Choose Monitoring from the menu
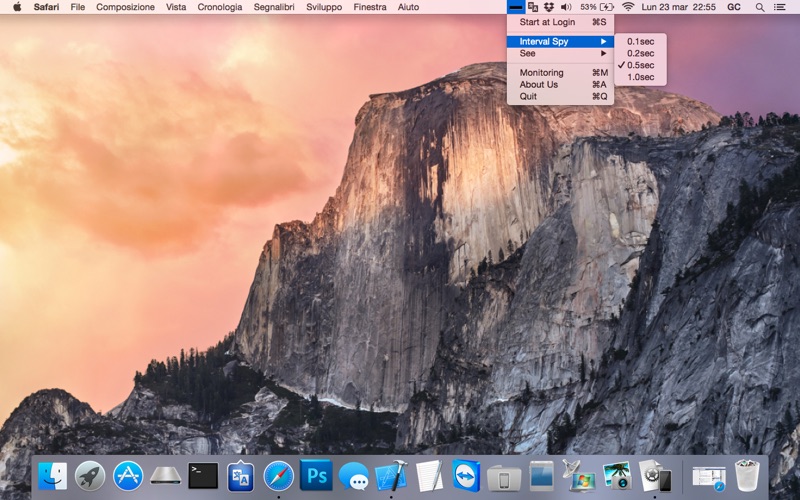Viewport: 800px width, 500px height. [x=560, y=72]
